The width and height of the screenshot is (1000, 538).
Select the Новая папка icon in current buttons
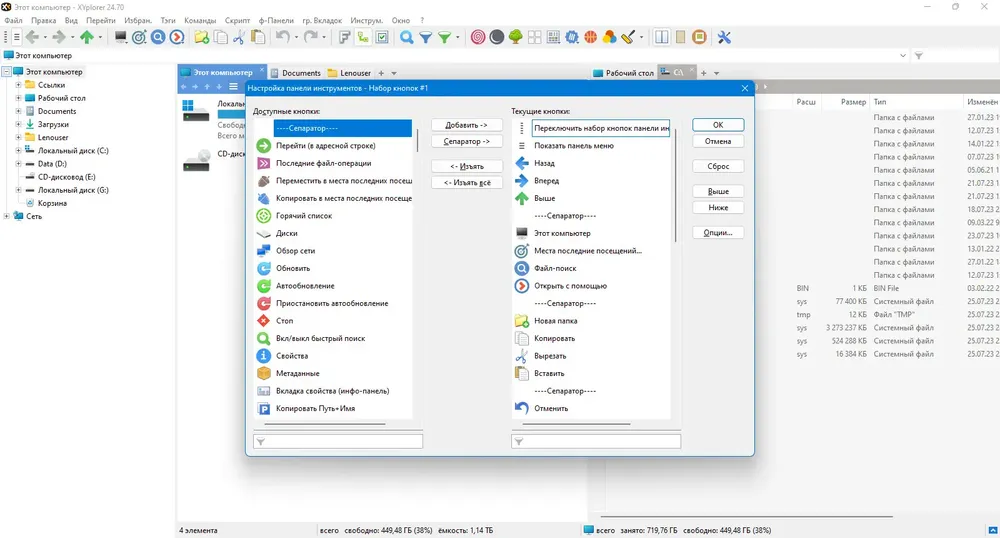tap(522, 321)
